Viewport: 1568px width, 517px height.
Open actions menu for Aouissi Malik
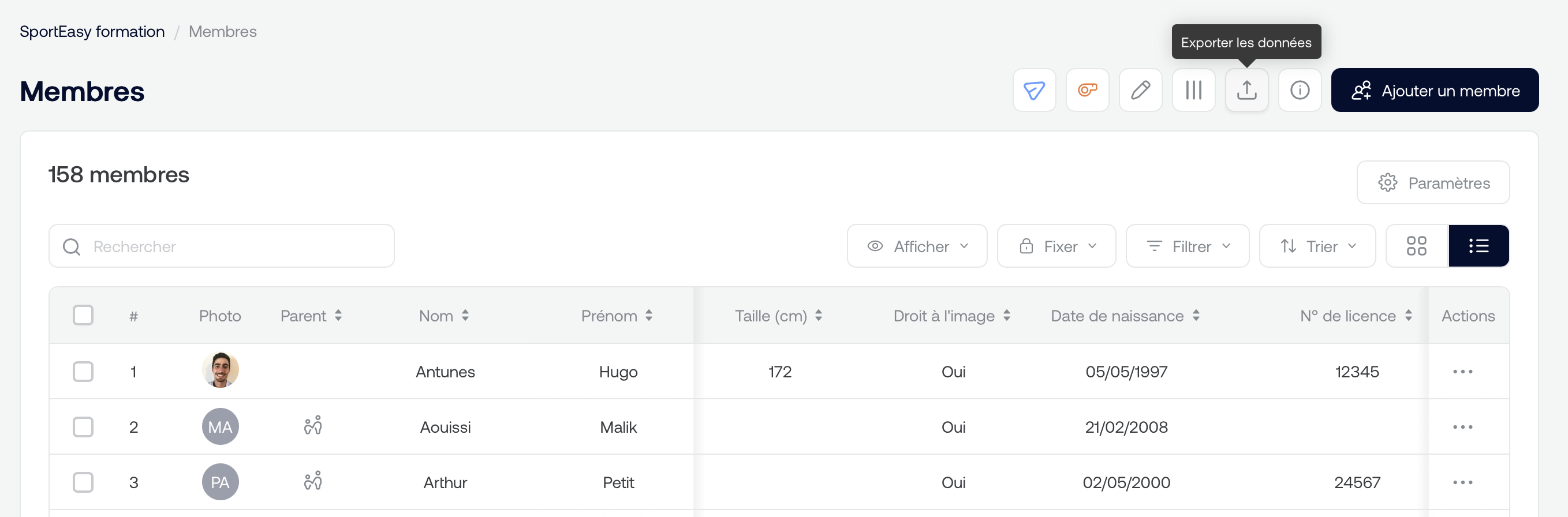click(1462, 427)
